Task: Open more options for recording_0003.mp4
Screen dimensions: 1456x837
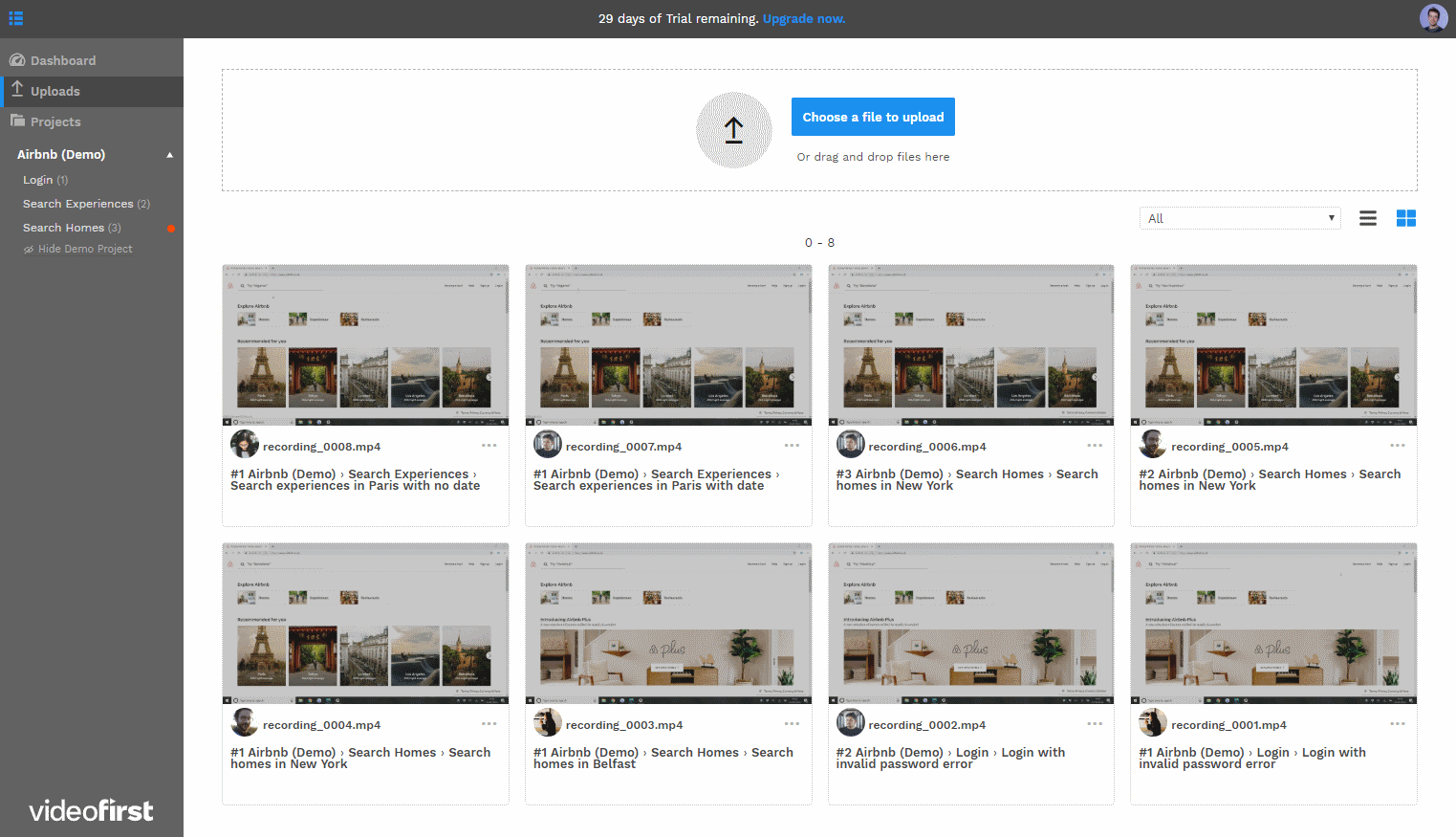Action: [792, 724]
